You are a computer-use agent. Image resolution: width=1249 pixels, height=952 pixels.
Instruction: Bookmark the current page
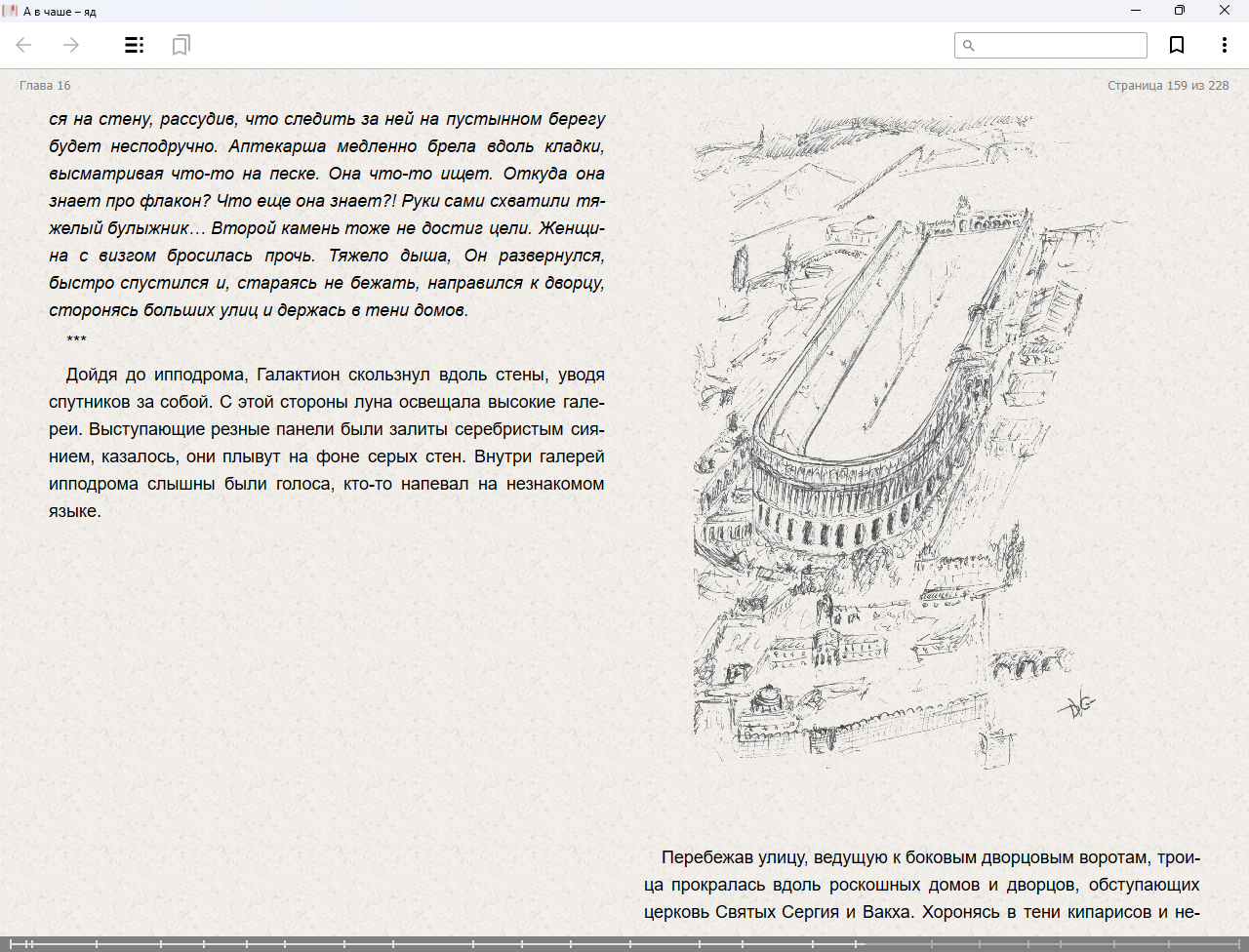1177,45
